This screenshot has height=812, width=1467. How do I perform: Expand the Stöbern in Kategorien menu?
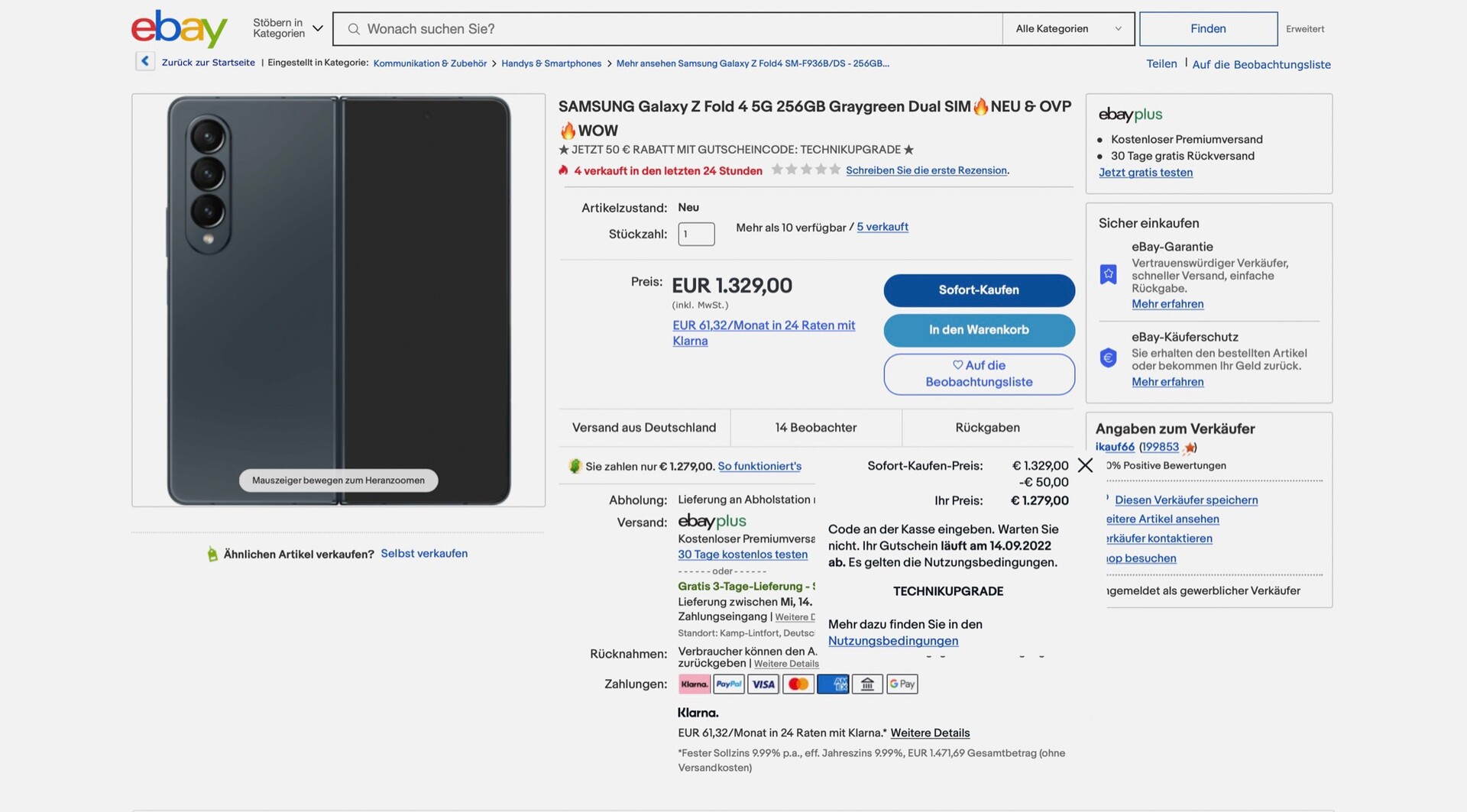tap(288, 28)
